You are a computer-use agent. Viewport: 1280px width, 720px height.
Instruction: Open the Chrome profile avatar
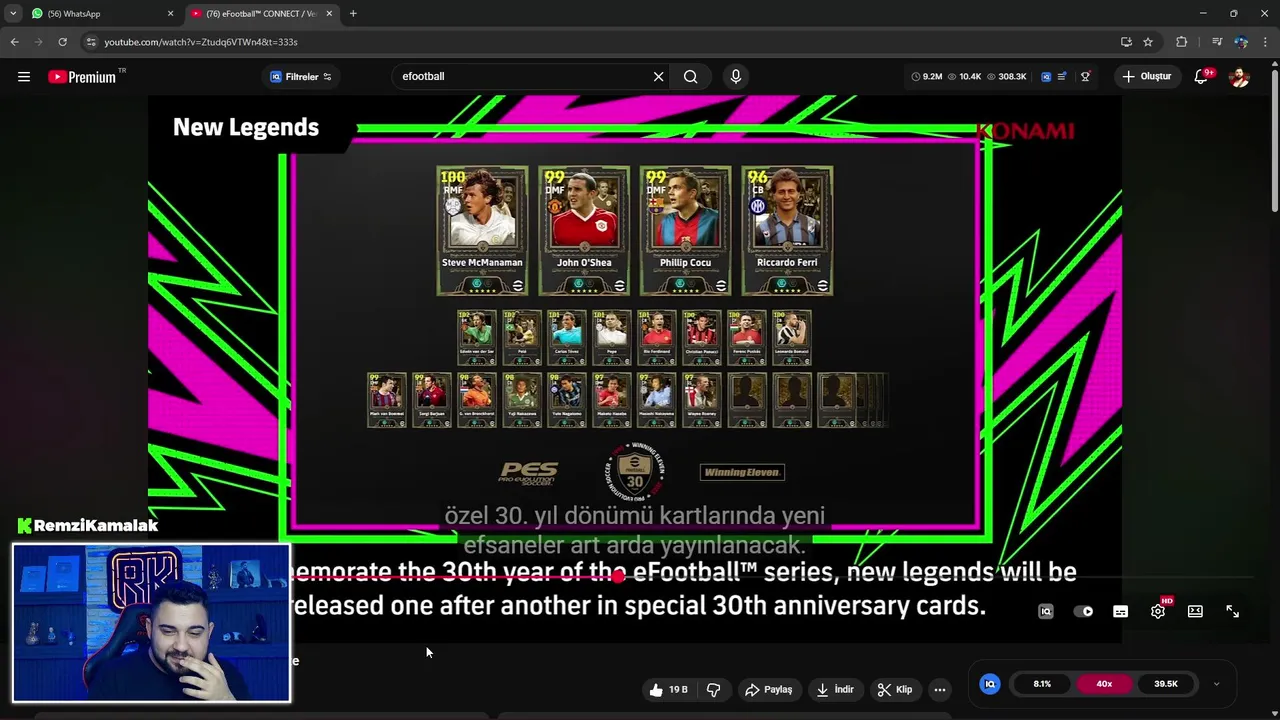pyautogui.click(x=1241, y=42)
